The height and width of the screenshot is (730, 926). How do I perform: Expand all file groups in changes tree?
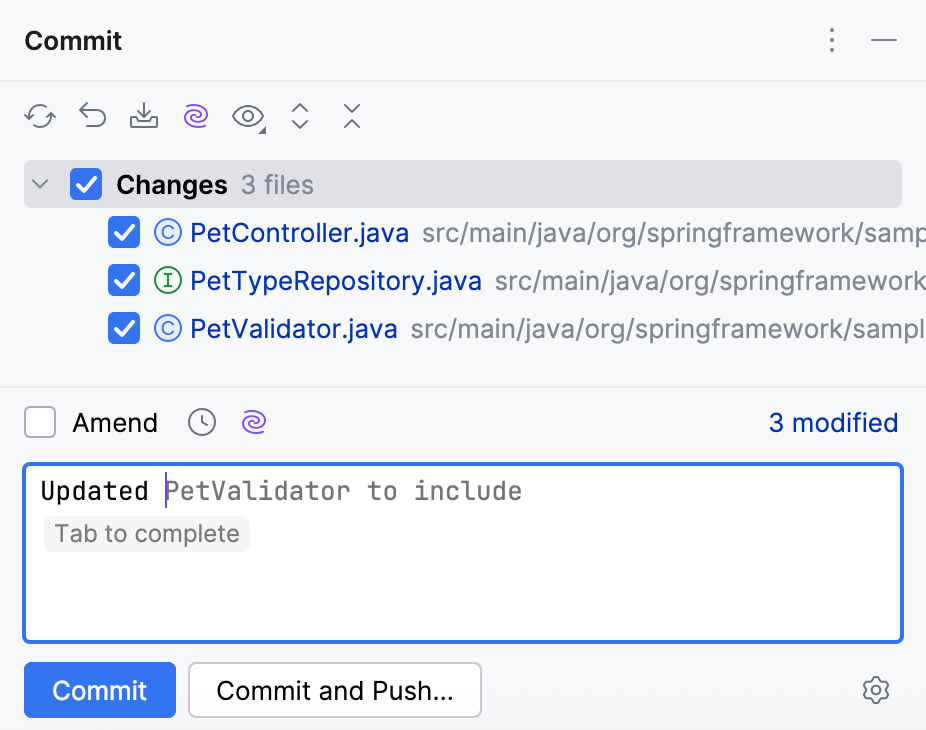(x=299, y=116)
